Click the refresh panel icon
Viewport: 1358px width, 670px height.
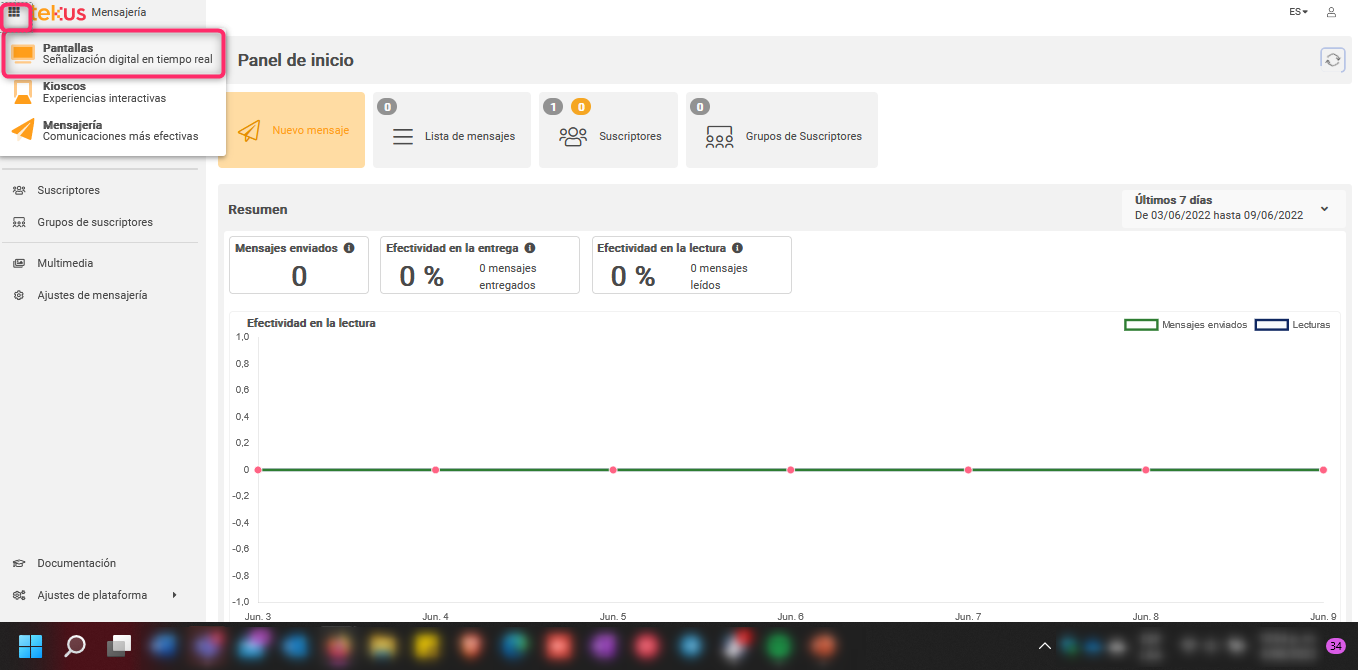click(1332, 60)
